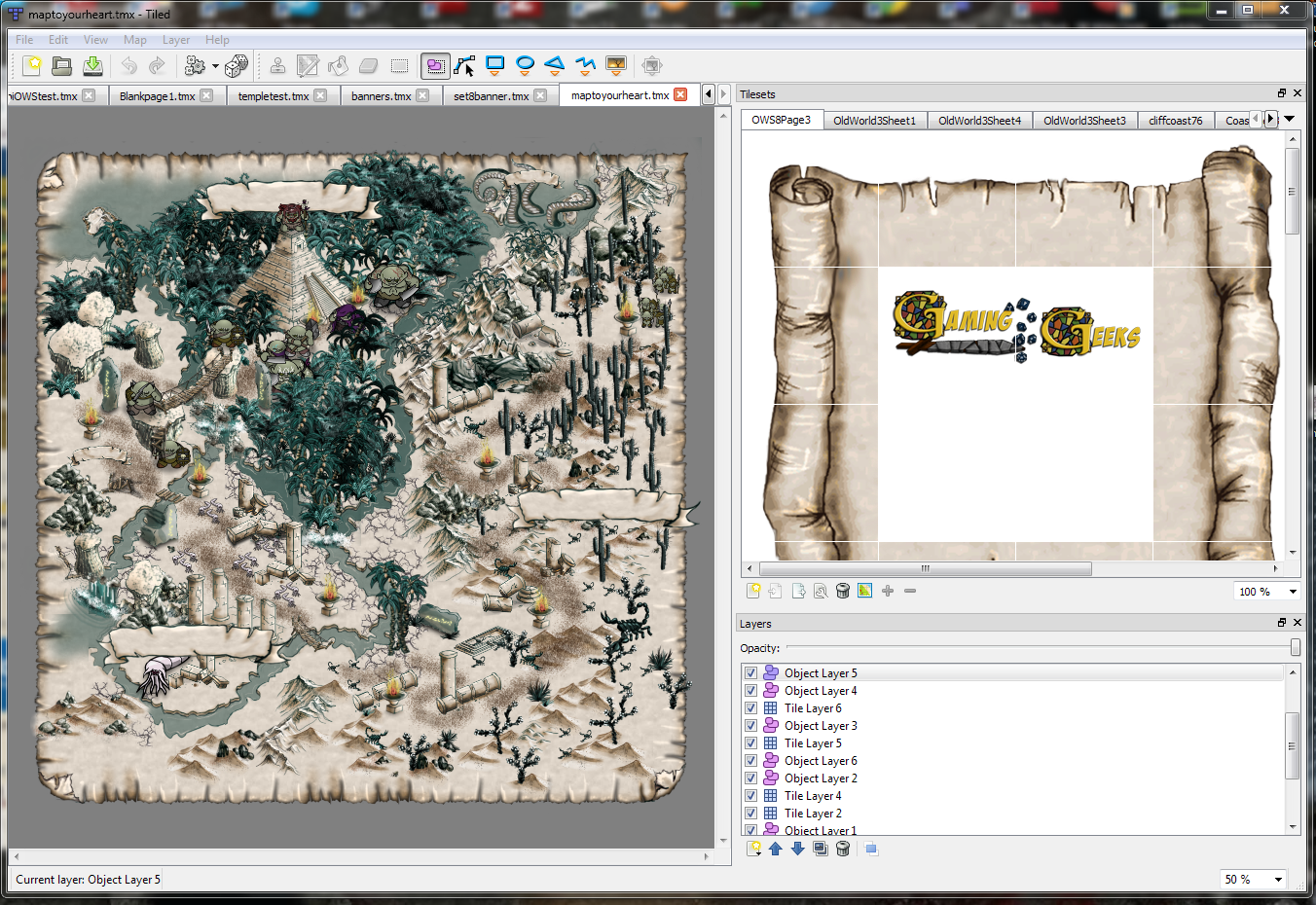Open tileset properties icon
The height and width of the screenshot is (905, 1316).
coord(821,591)
